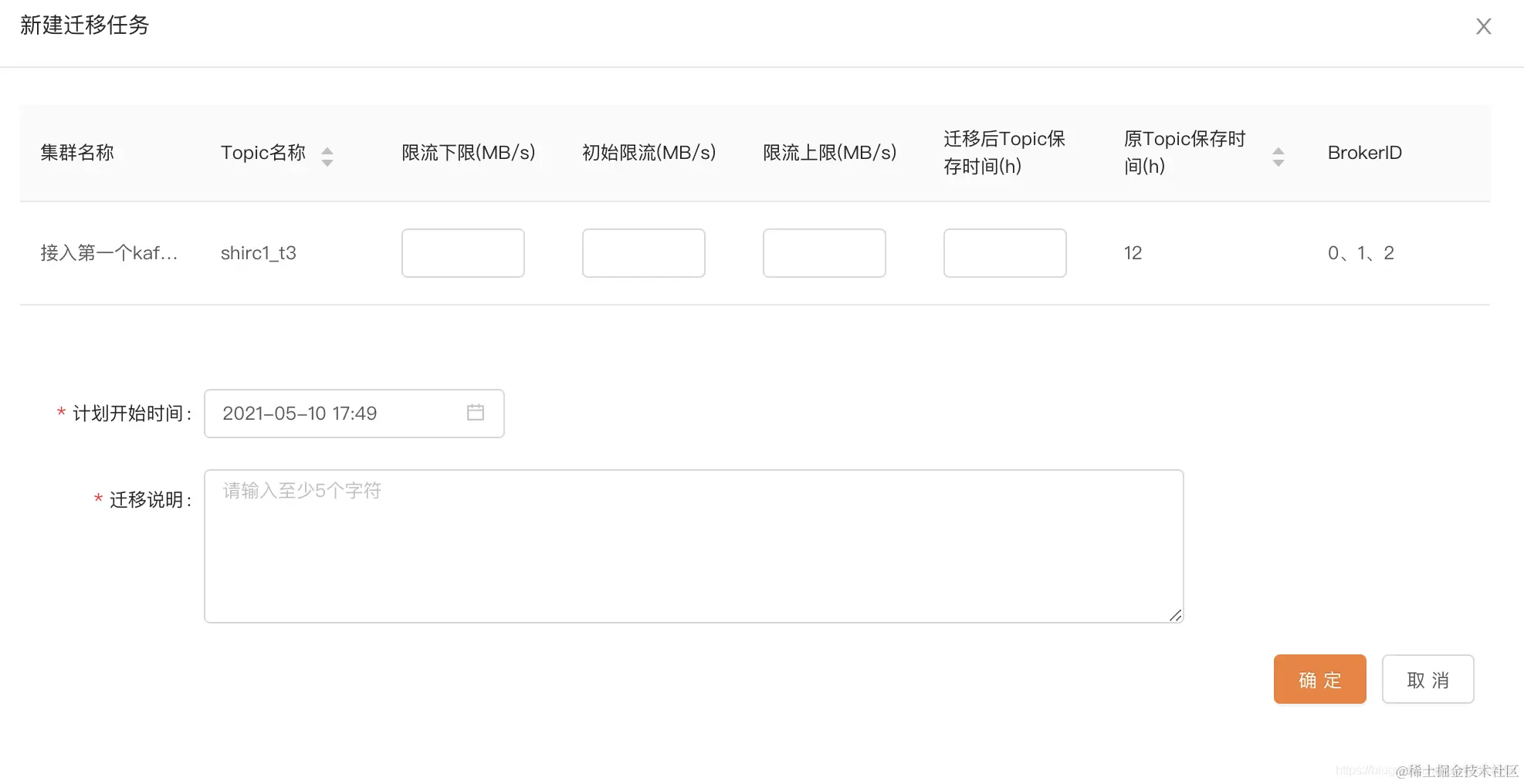Image resolution: width=1524 pixels, height=784 pixels.
Task: Click the 限流下限(MB/s) input box
Action: pyautogui.click(x=463, y=253)
